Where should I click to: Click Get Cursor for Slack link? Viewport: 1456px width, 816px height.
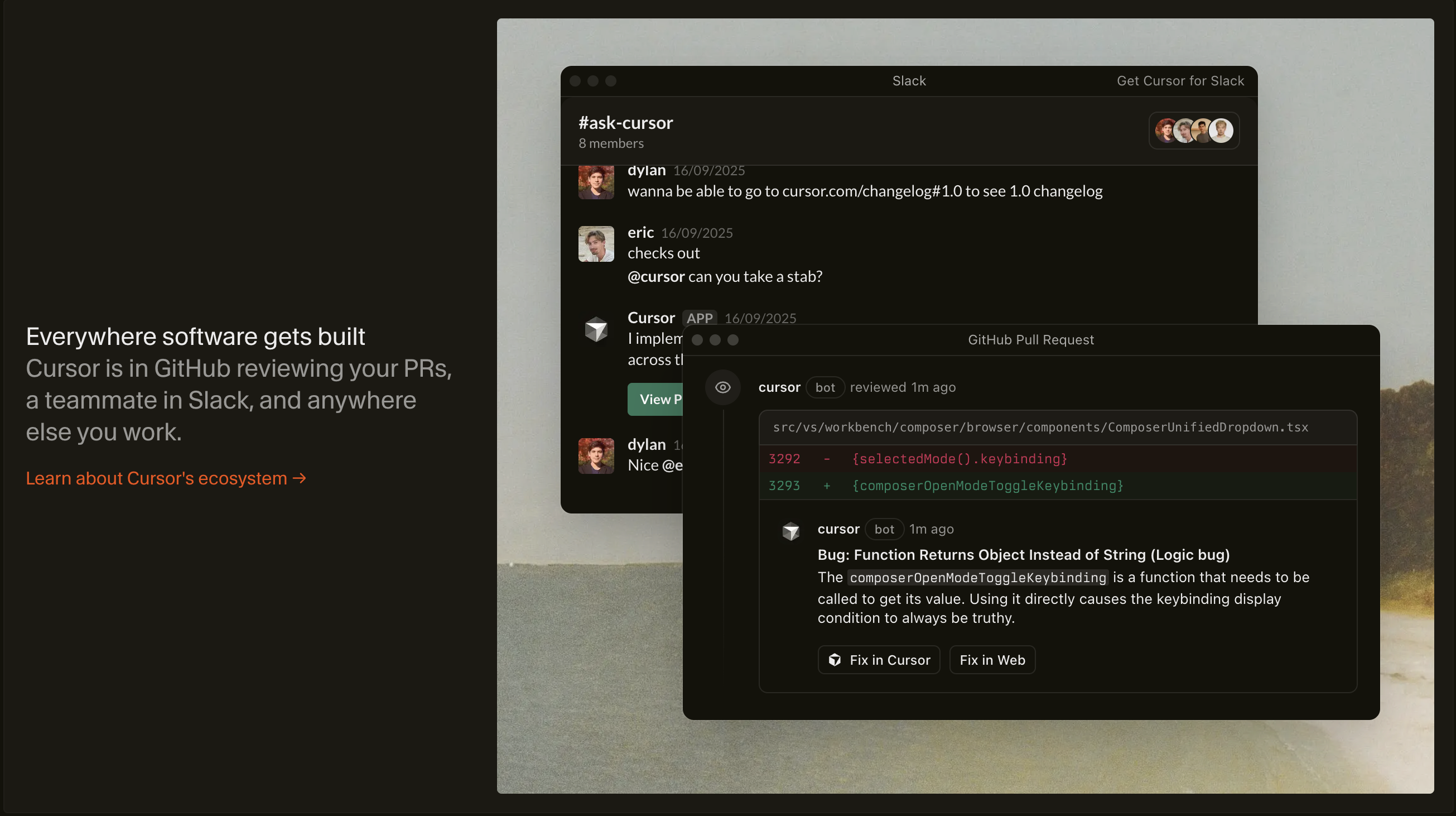pyautogui.click(x=1180, y=81)
